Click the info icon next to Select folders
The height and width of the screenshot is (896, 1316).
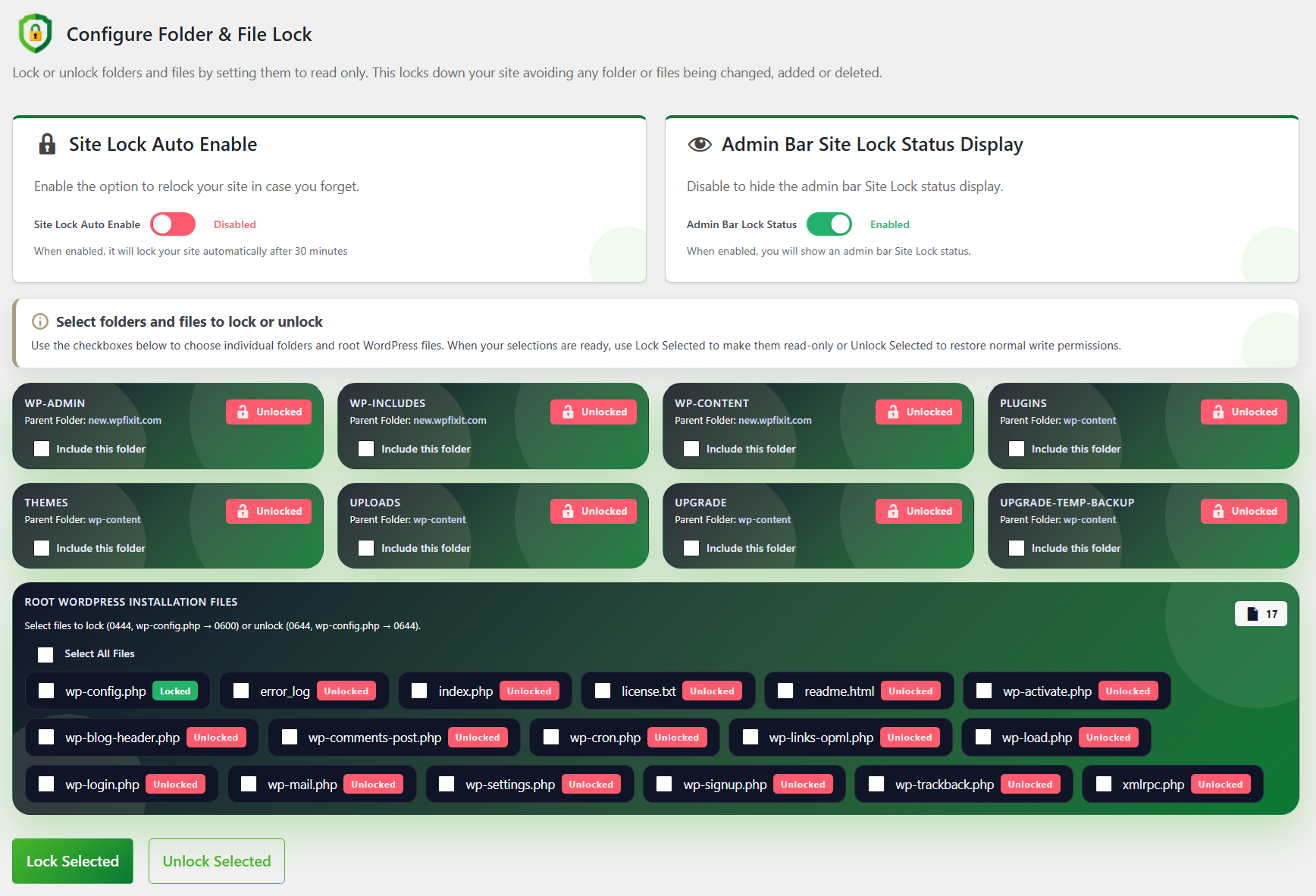[40, 321]
